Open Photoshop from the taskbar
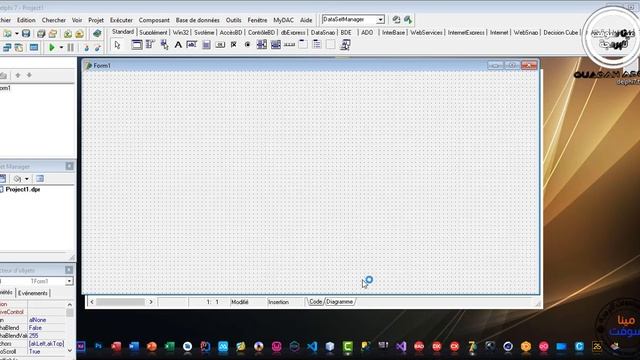This screenshot has height=360, width=640. click(x=98, y=347)
